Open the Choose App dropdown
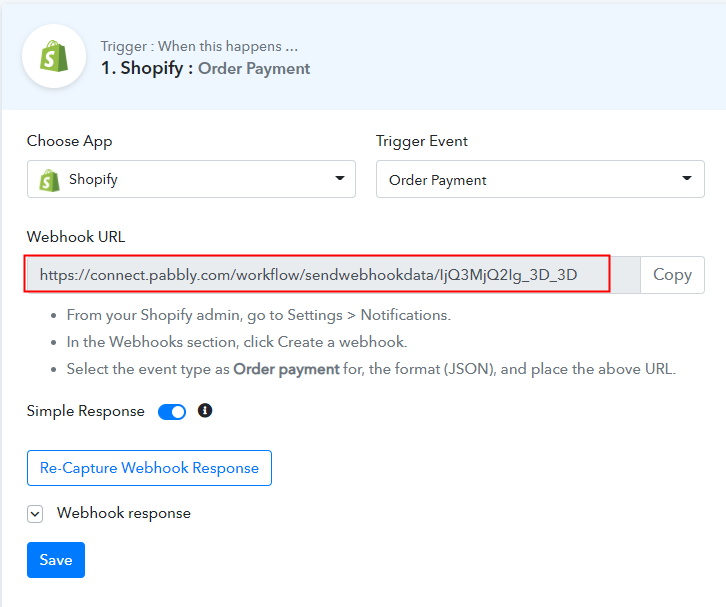Image resolution: width=726 pixels, height=607 pixels. (191, 179)
